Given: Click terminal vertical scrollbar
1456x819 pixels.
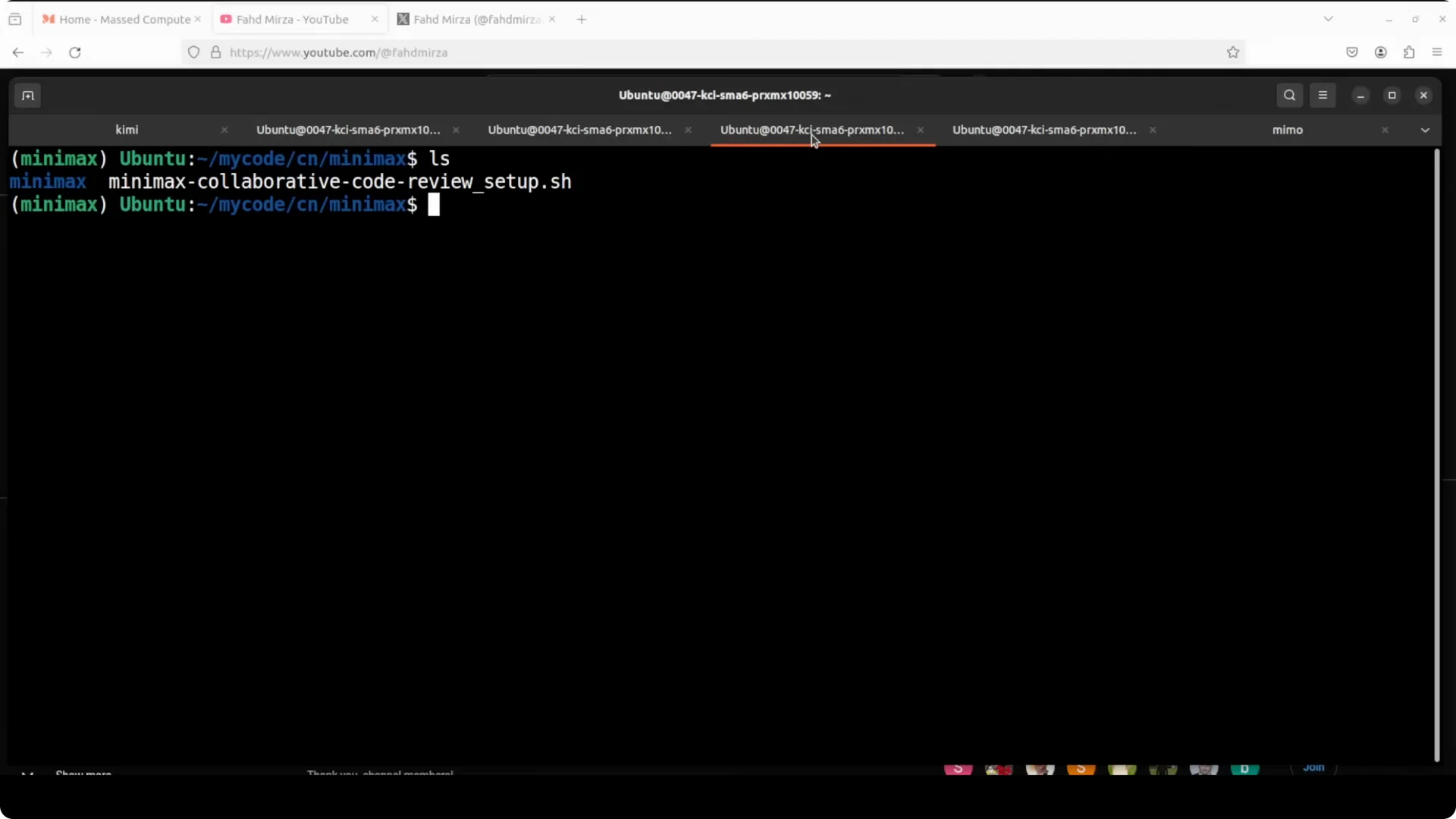Looking at the screenshot, I should [1436, 455].
